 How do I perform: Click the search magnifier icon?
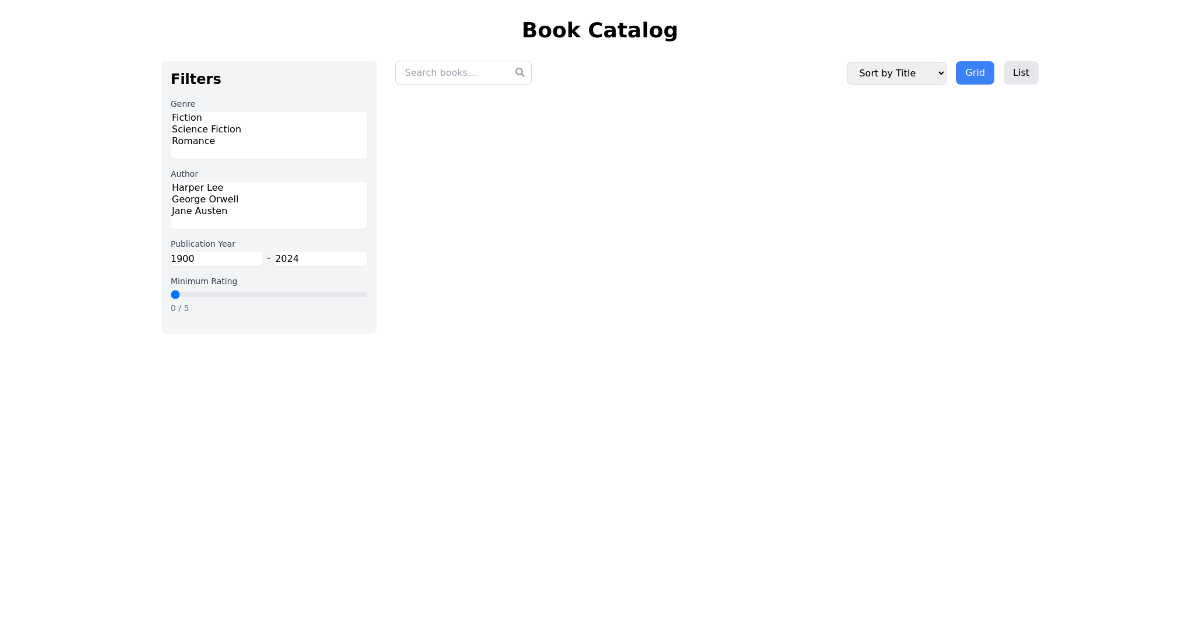519,72
